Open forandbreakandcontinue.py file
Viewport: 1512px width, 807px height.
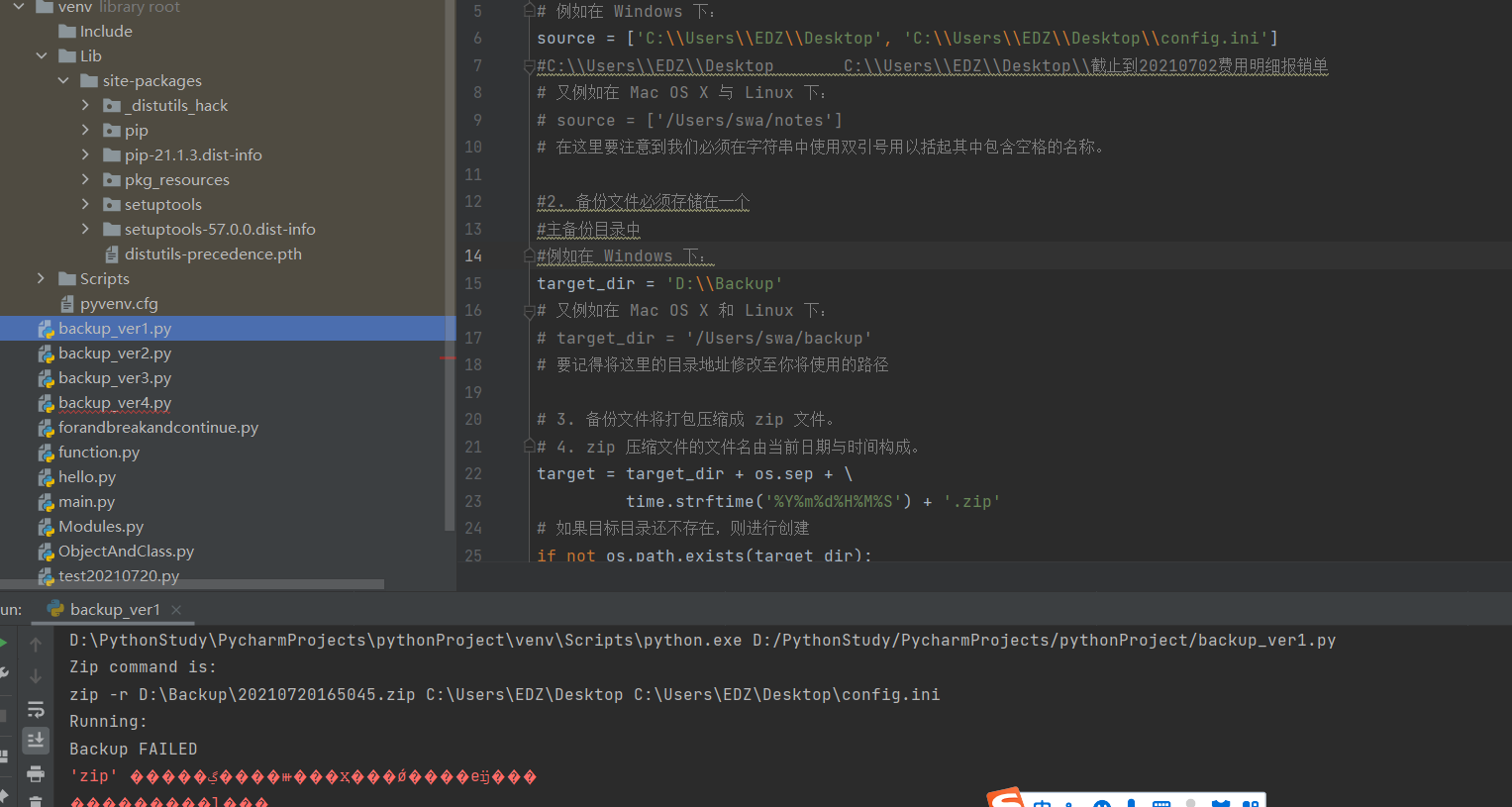tap(158, 427)
